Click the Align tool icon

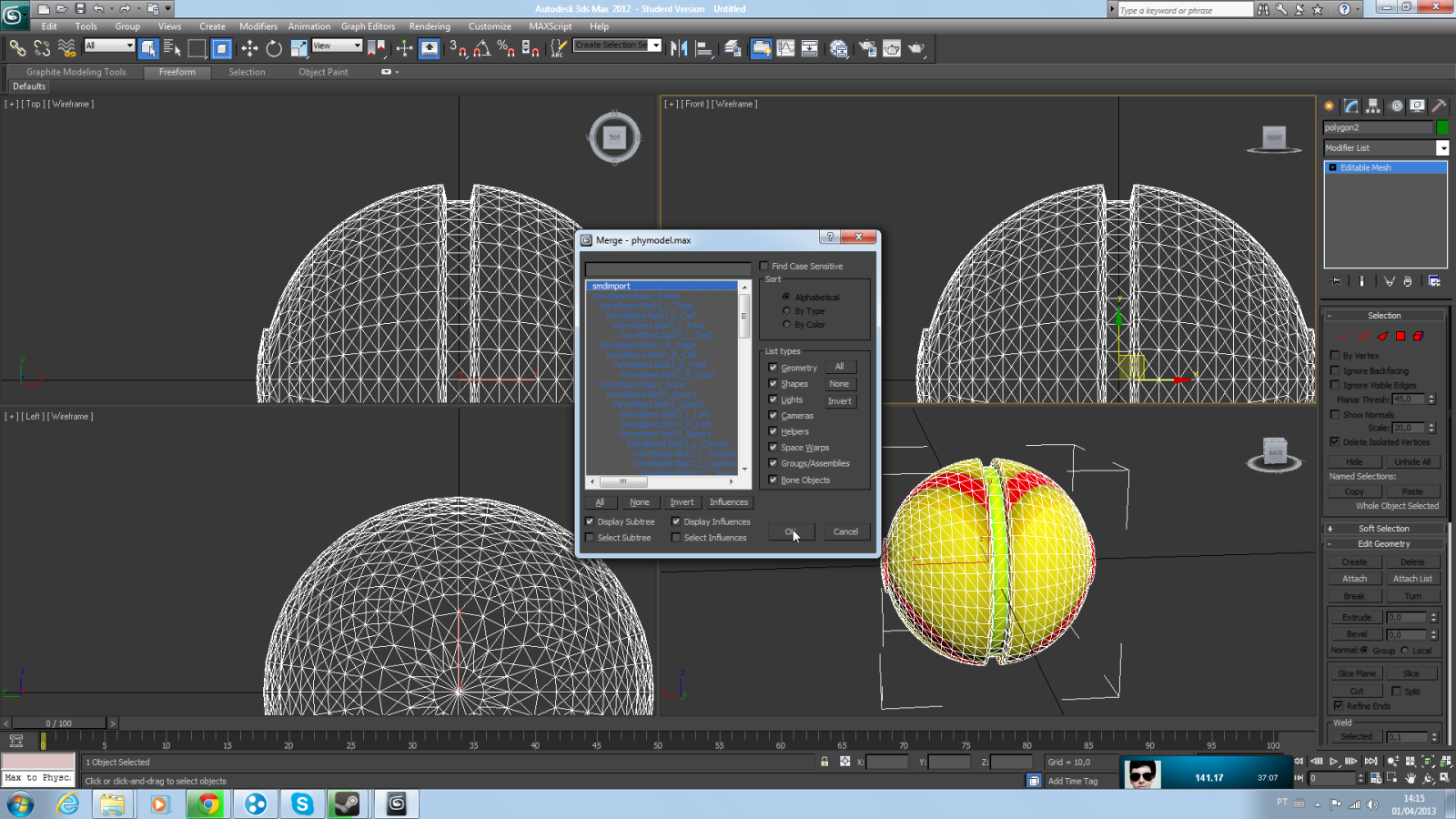703,48
